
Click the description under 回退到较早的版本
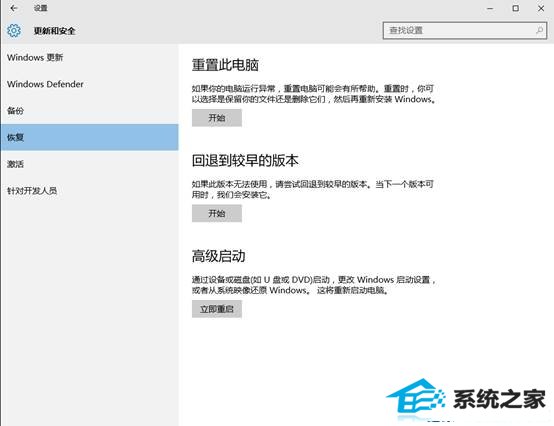tap(313, 189)
